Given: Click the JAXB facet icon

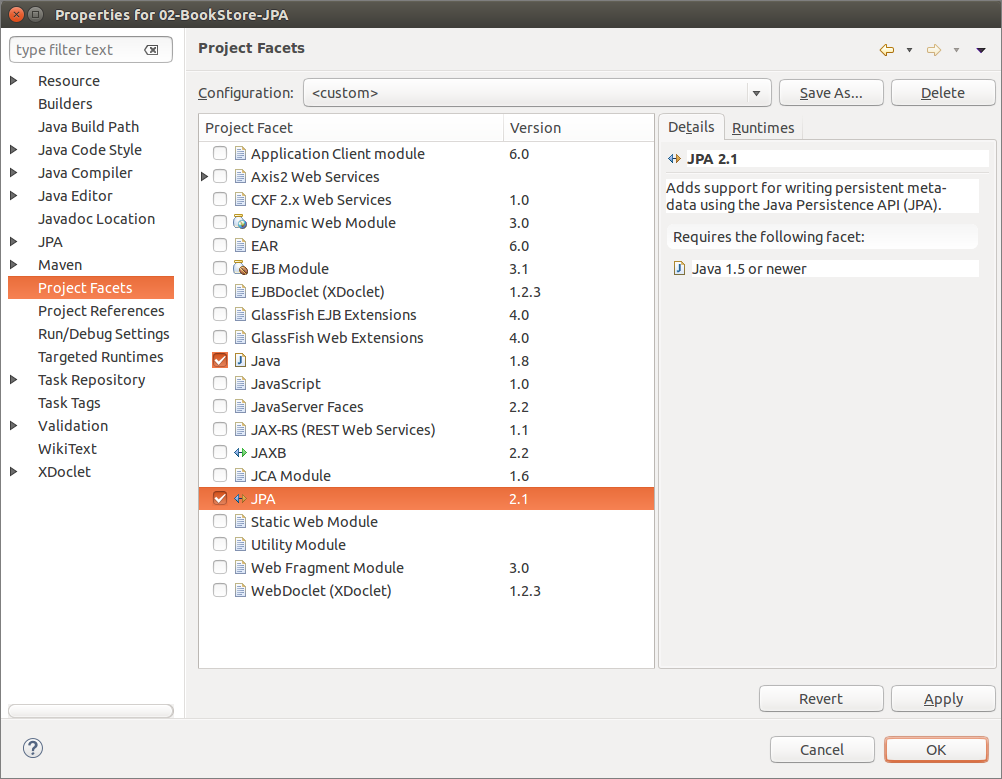Looking at the screenshot, I should coord(240,452).
